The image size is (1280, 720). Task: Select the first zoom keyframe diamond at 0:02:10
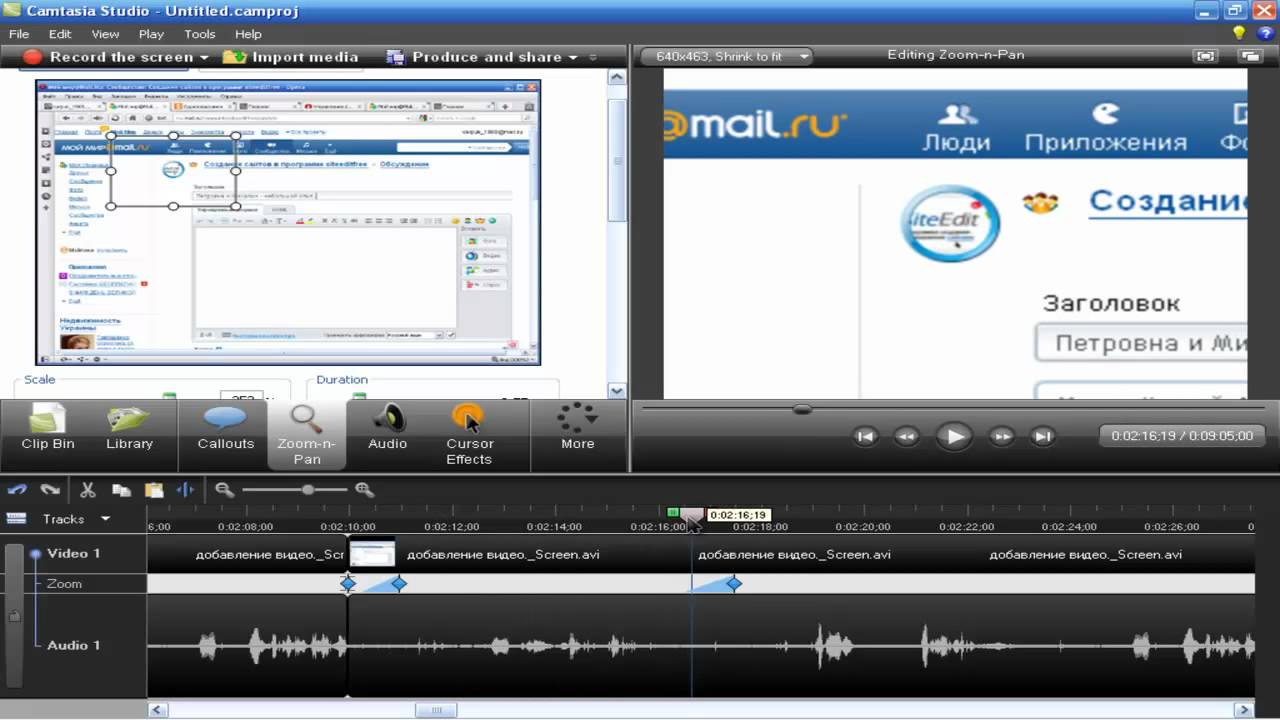click(x=348, y=583)
